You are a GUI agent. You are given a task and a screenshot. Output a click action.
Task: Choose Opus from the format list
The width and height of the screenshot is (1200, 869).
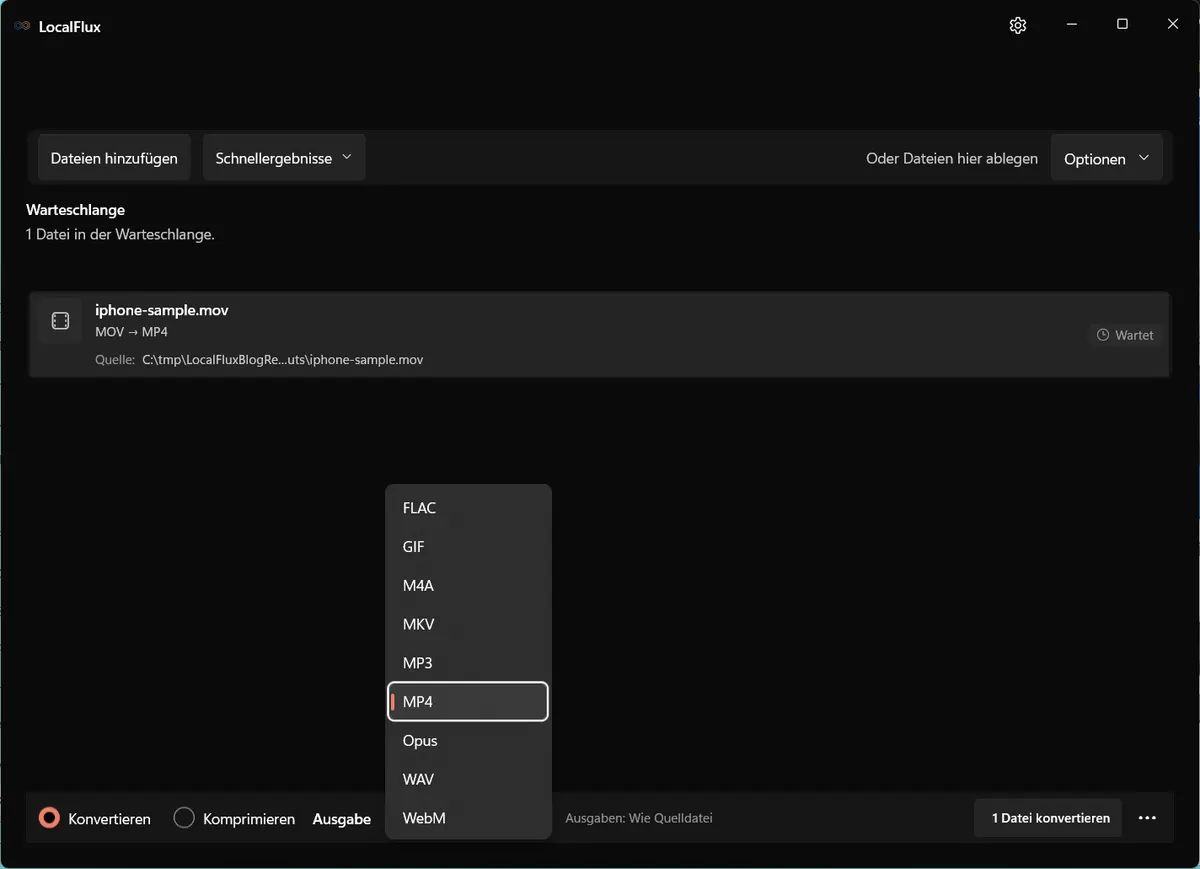468,741
